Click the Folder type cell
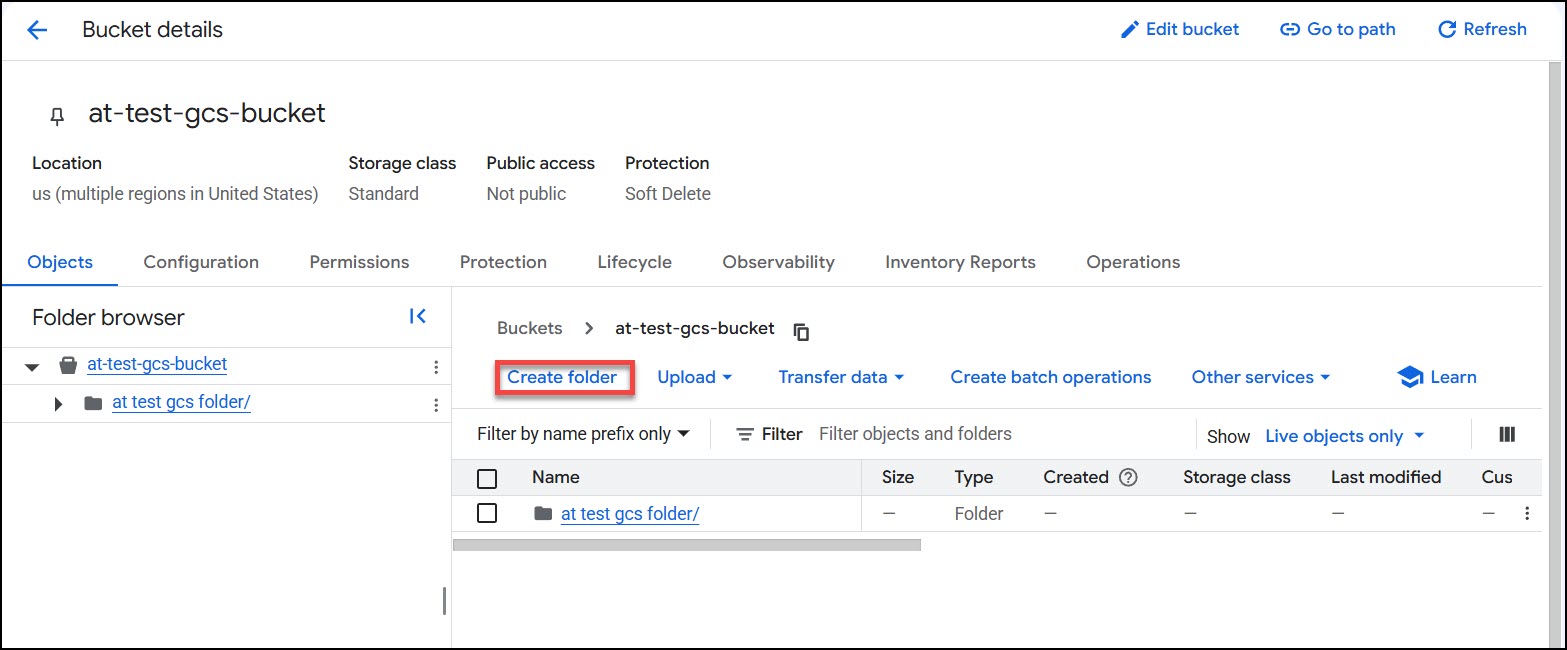This screenshot has height=650, width=1567. [x=979, y=513]
